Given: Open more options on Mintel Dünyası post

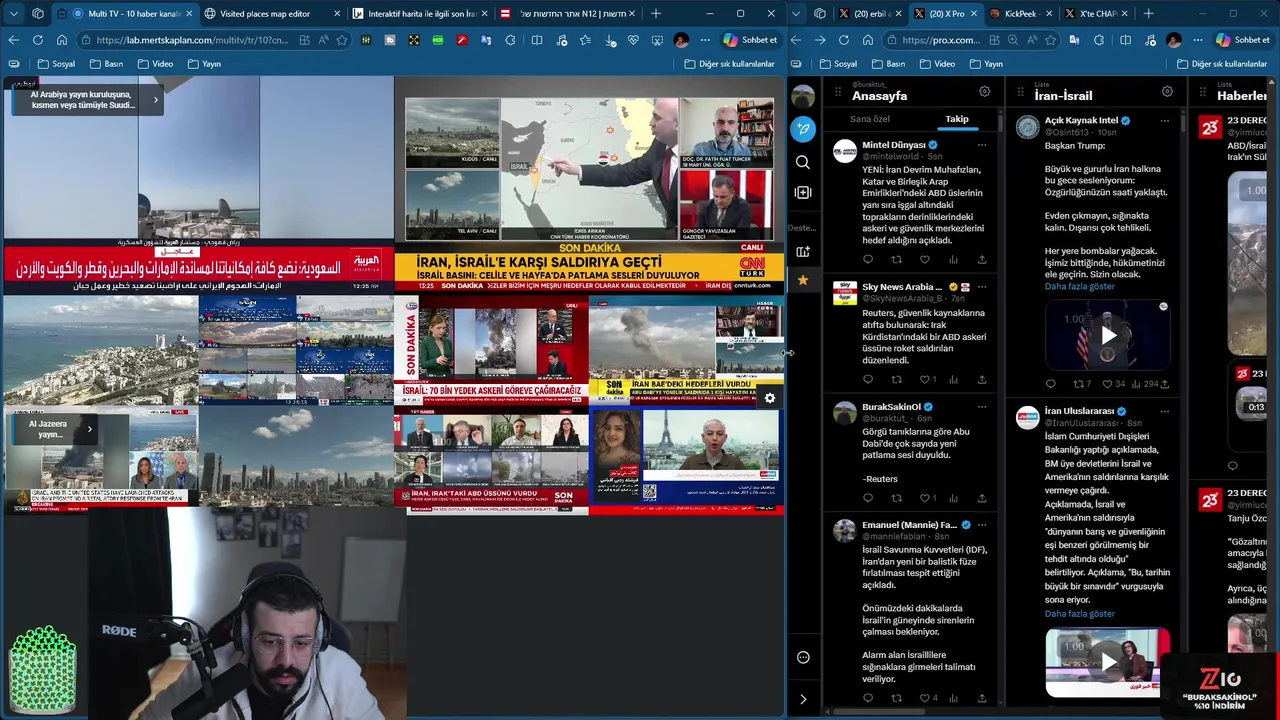Looking at the screenshot, I should click(981, 145).
